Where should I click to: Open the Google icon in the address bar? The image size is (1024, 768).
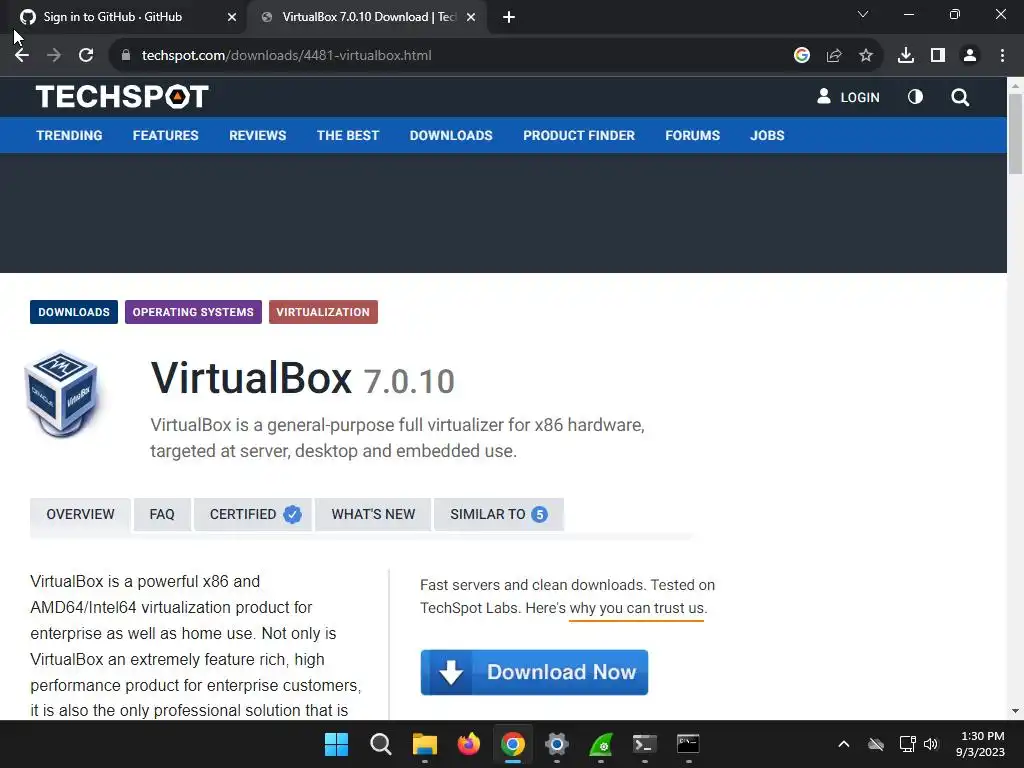pyautogui.click(x=802, y=56)
